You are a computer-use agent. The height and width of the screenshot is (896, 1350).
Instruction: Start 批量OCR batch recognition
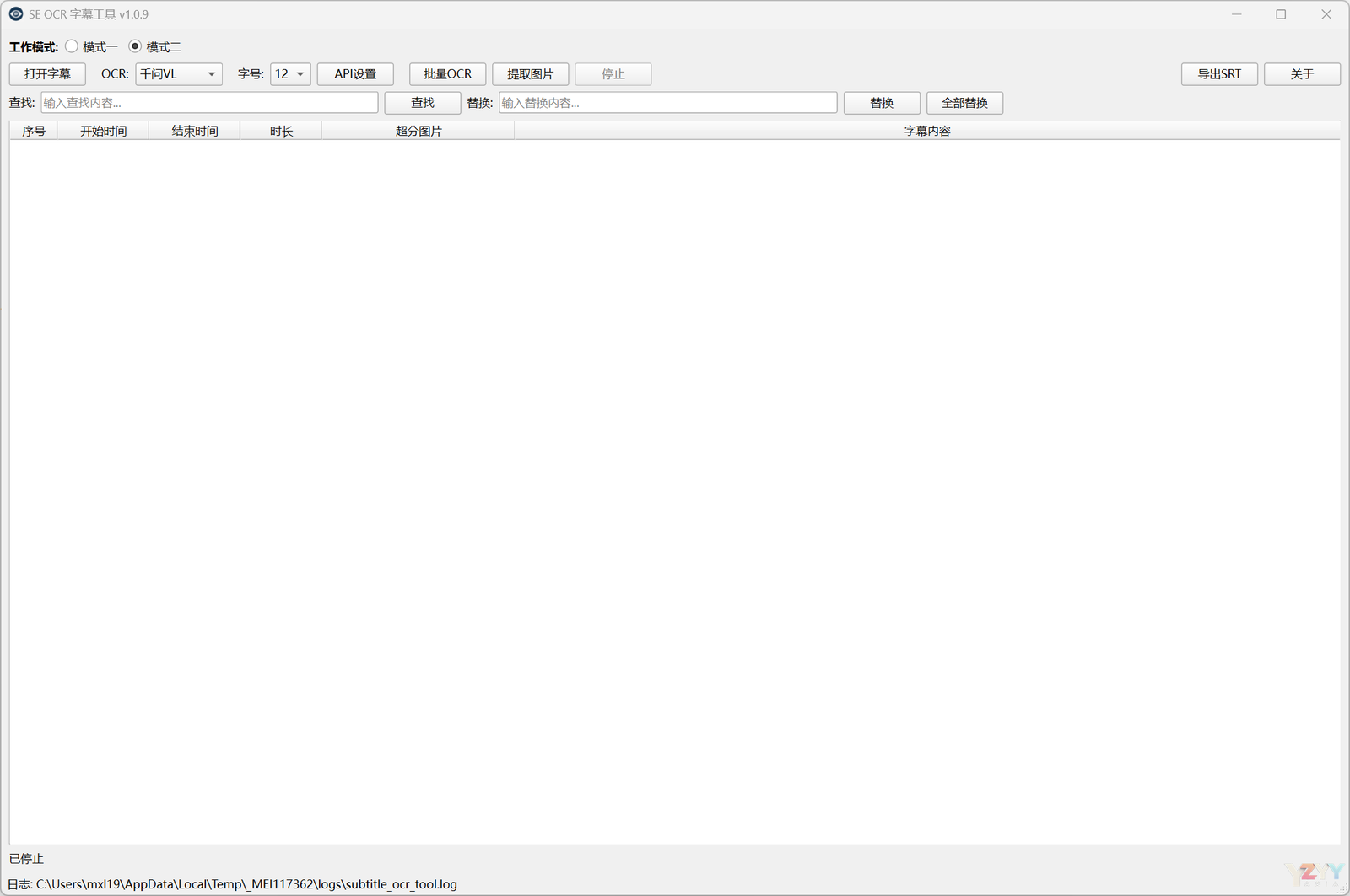point(447,74)
